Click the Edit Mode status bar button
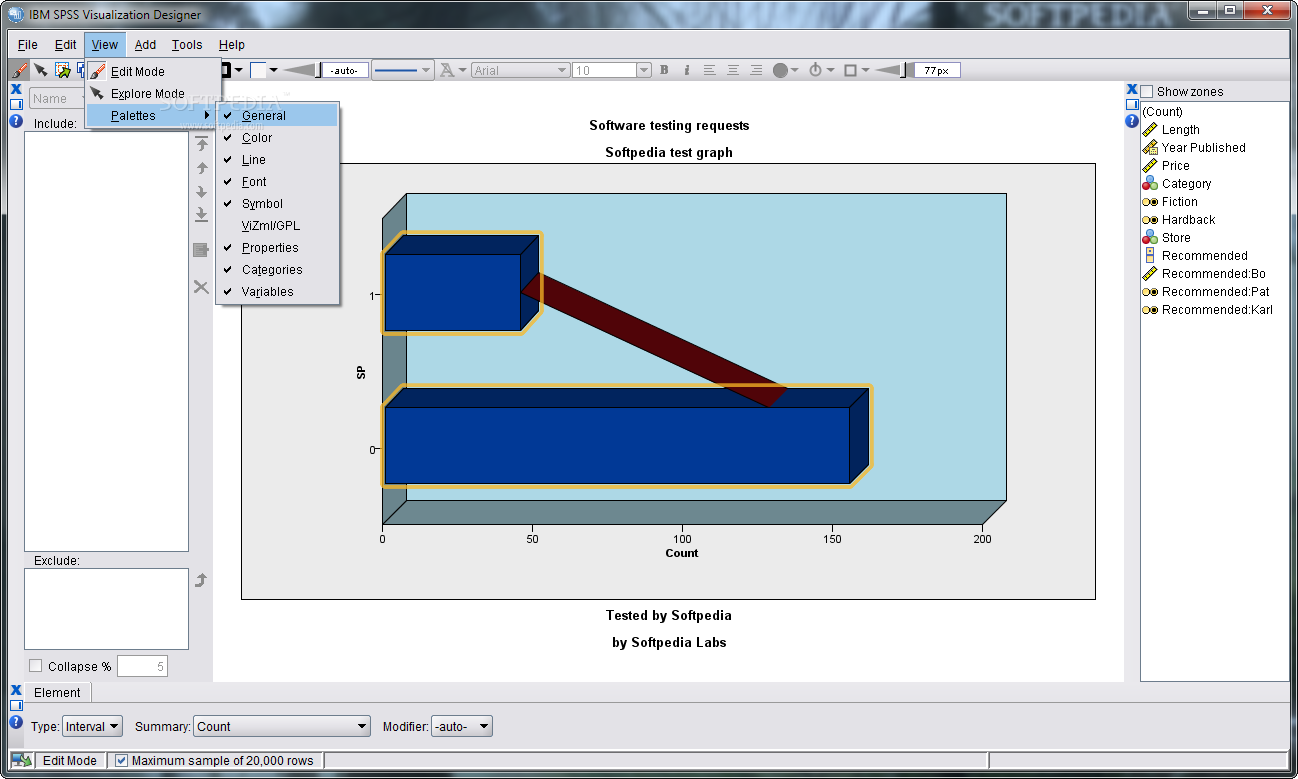1298x779 pixels. pyautogui.click(x=70, y=760)
